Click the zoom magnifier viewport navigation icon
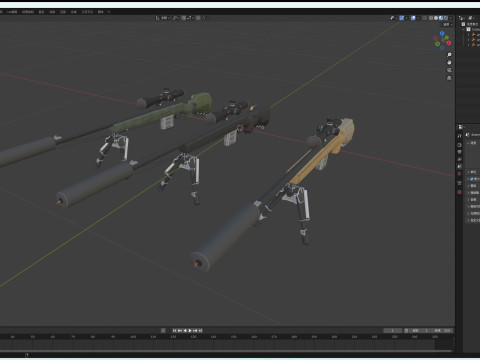 coord(449,55)
